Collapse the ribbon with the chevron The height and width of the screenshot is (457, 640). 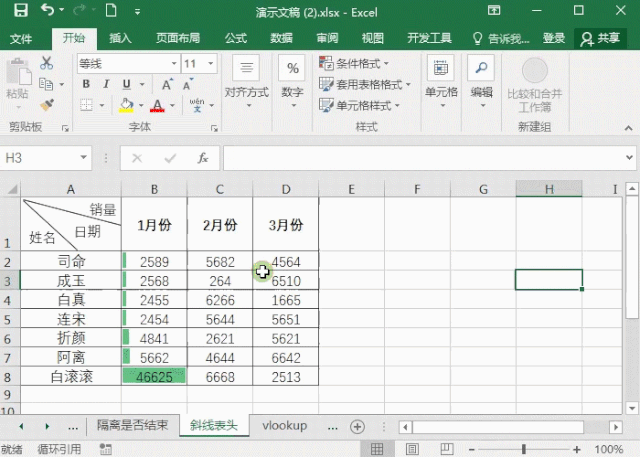click(x=628, y=128)
